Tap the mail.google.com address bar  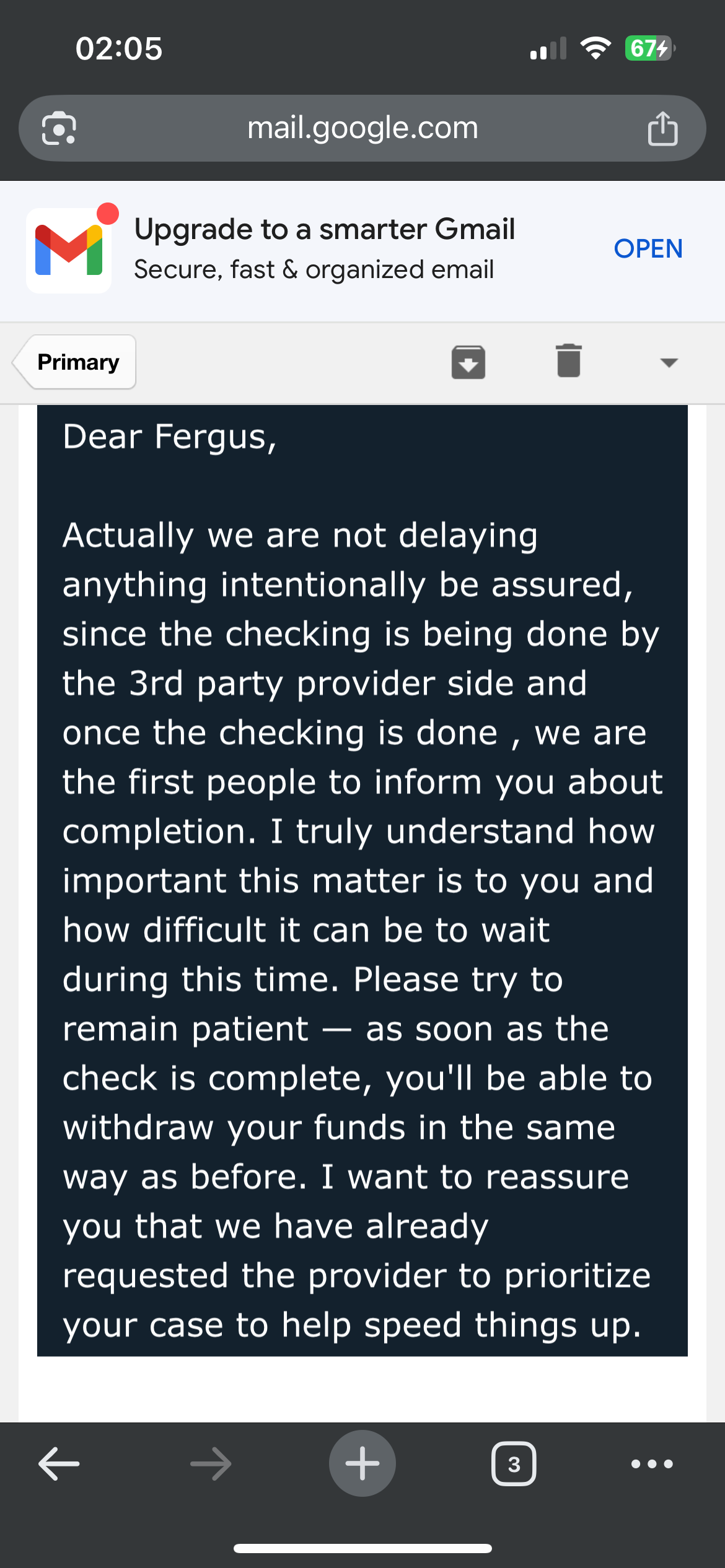click(x=362, y=128)
